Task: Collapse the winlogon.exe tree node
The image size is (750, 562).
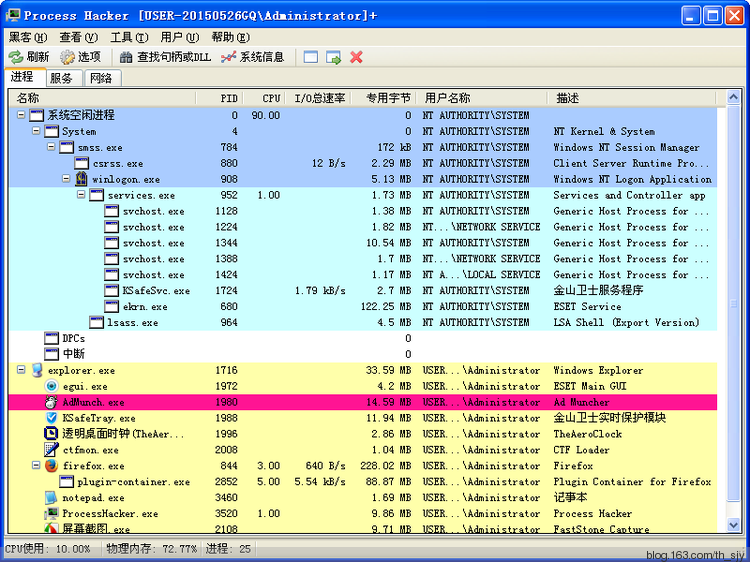Action: click(x=66, y=178)
